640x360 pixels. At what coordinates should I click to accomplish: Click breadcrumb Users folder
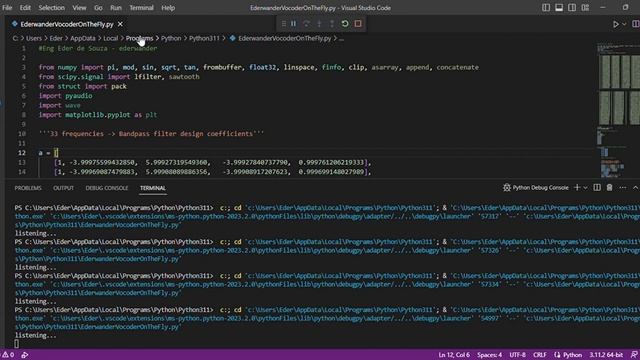tap(34, 38)
